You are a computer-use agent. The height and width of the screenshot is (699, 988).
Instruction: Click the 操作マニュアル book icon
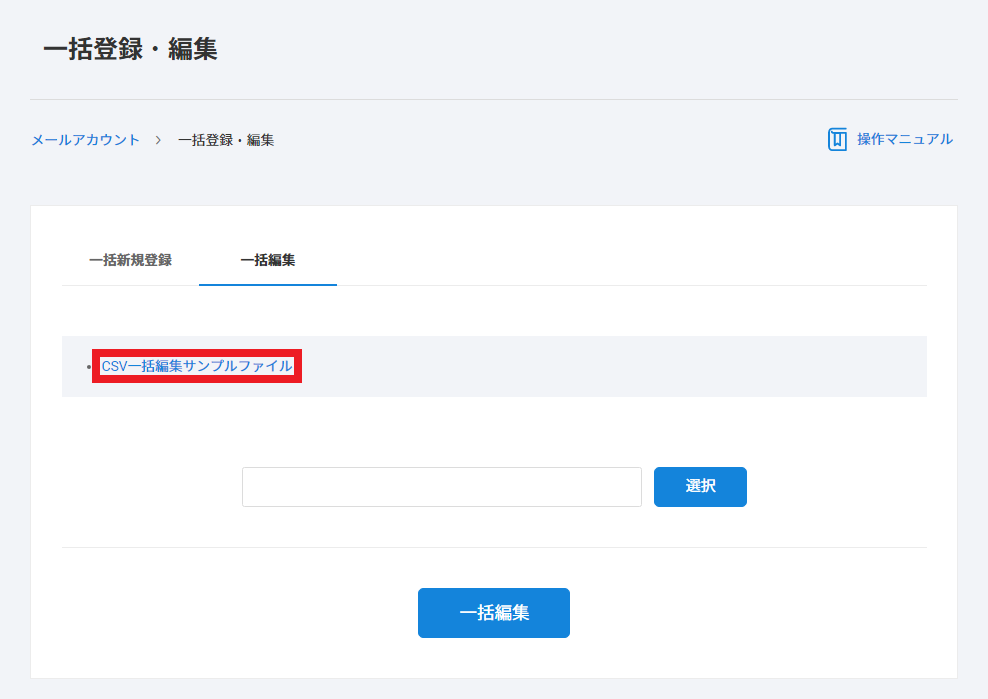pyautogui.click(x=837, y=139)
